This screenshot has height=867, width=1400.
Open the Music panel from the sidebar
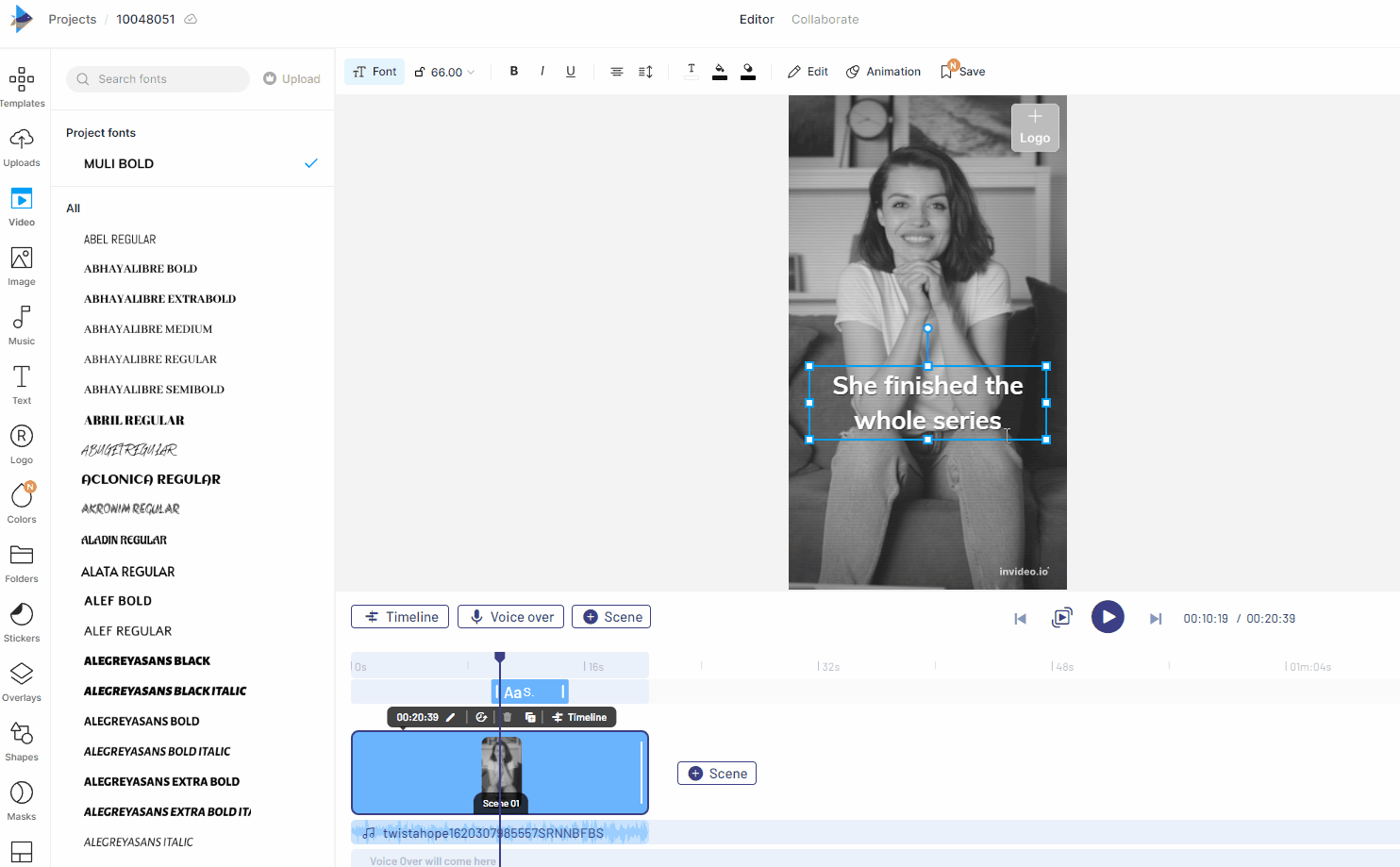pyautogui.click(x=22, y=325)
